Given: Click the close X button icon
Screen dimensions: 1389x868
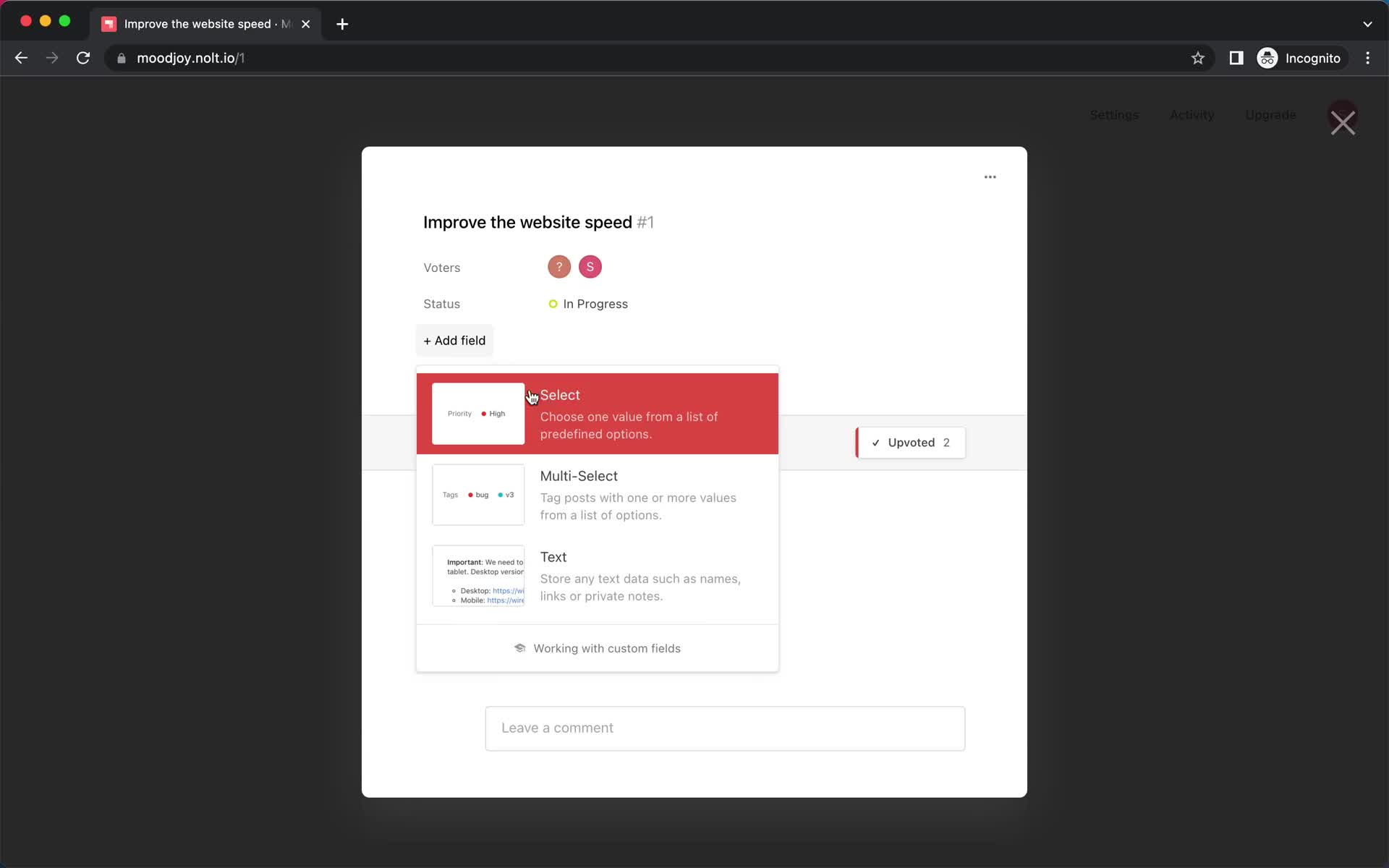Looking at the screenshot, I should point(1343,121).
